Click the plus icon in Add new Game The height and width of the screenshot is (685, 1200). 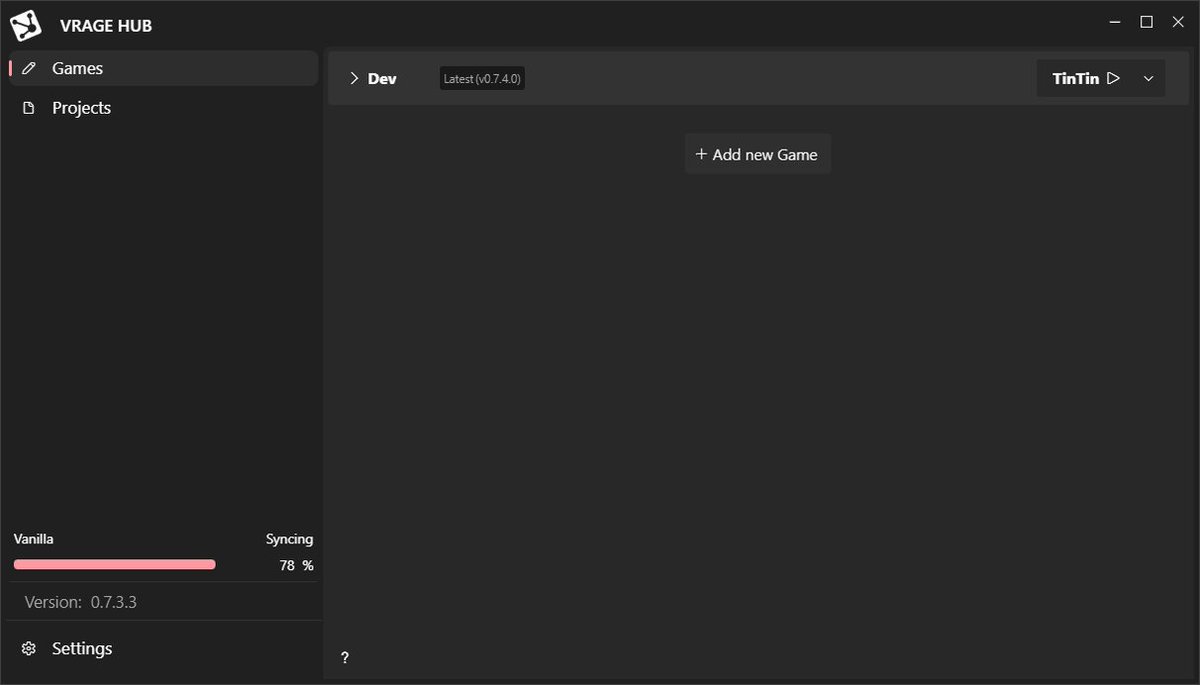tap(701, 154)
